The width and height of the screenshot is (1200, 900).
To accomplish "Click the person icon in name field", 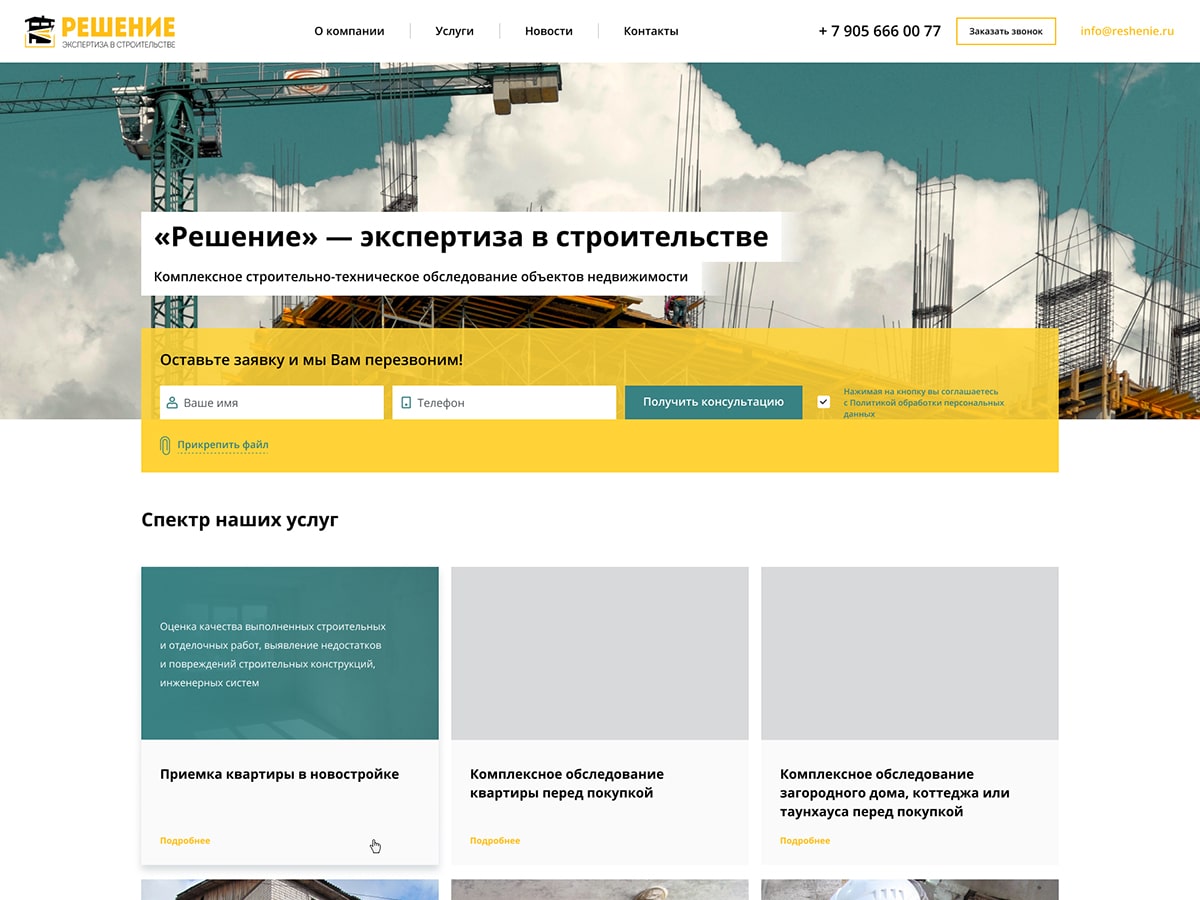I will click(x=172, y=402).
